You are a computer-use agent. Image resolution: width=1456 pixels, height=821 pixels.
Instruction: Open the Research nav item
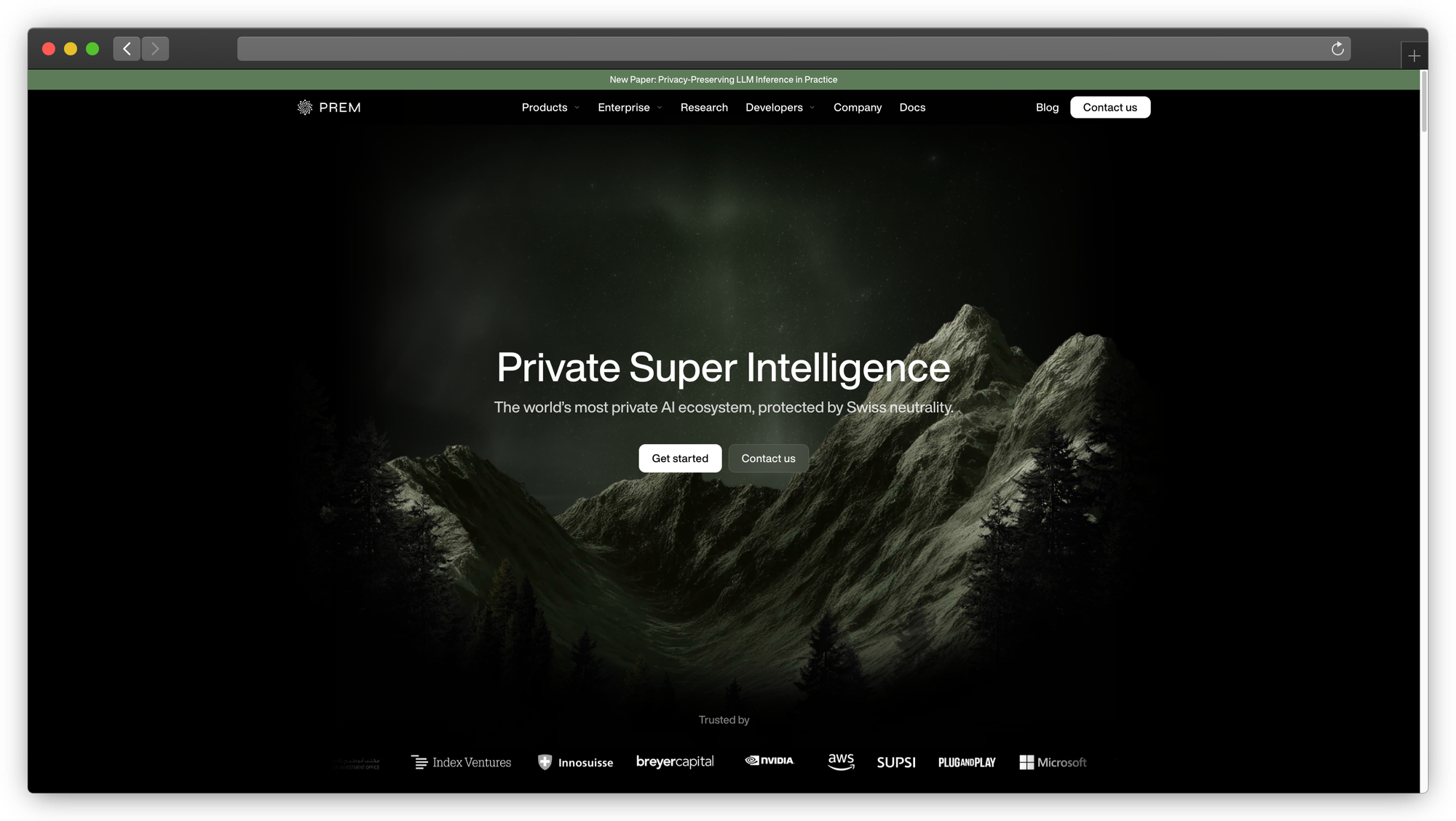(704, 108)
